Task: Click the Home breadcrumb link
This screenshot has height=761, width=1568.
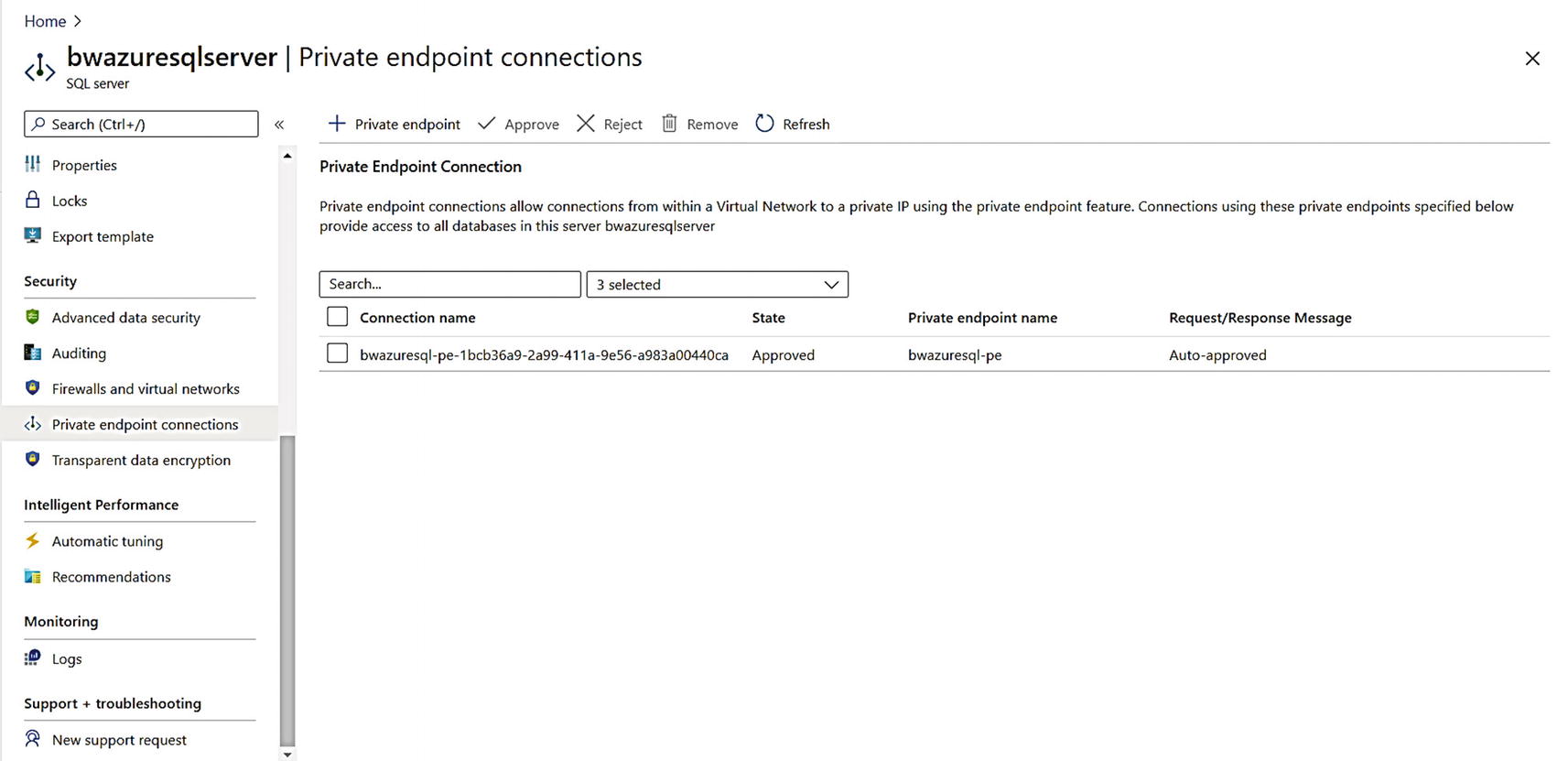Action: pyautogui.click(x=45, y=21)
